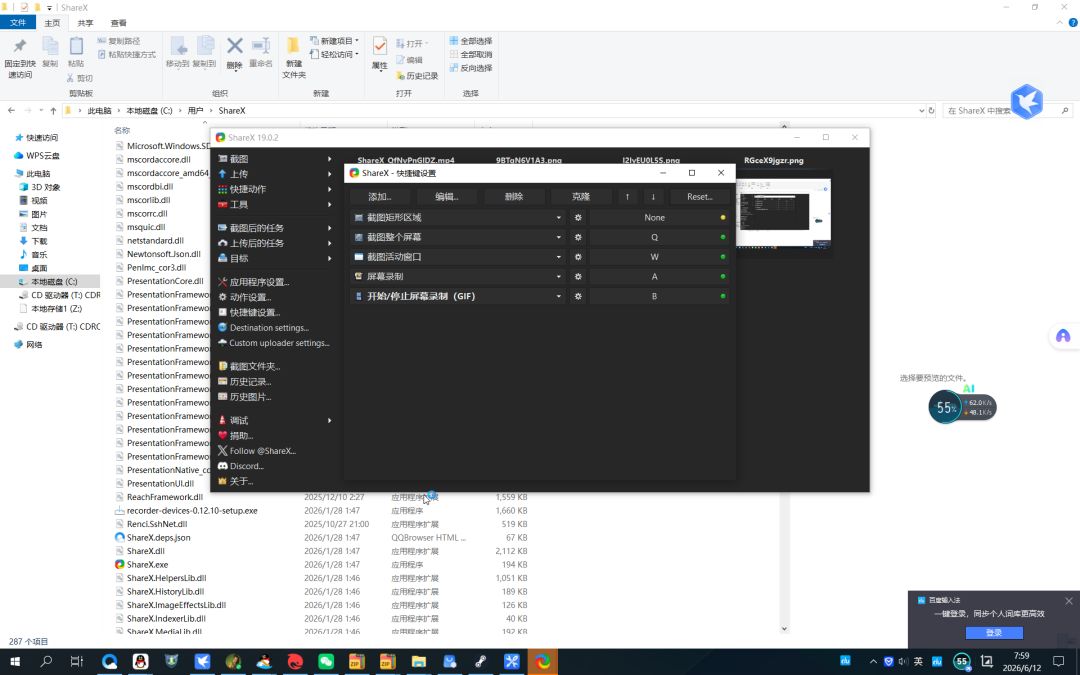Select ShareX.exe in Explorer file list
The image size is (1080, 675).
[x=147, y=564]
